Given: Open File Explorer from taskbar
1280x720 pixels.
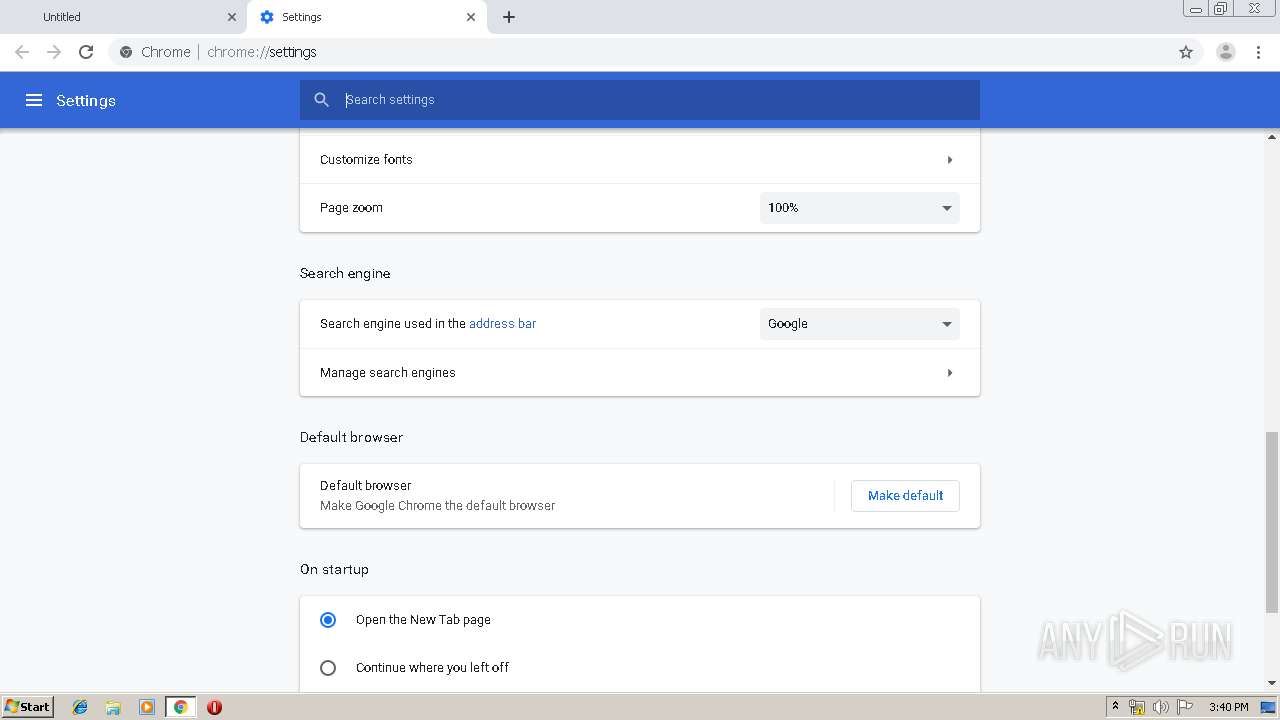Looking at the screenshot, I should [x=113, y=707].
